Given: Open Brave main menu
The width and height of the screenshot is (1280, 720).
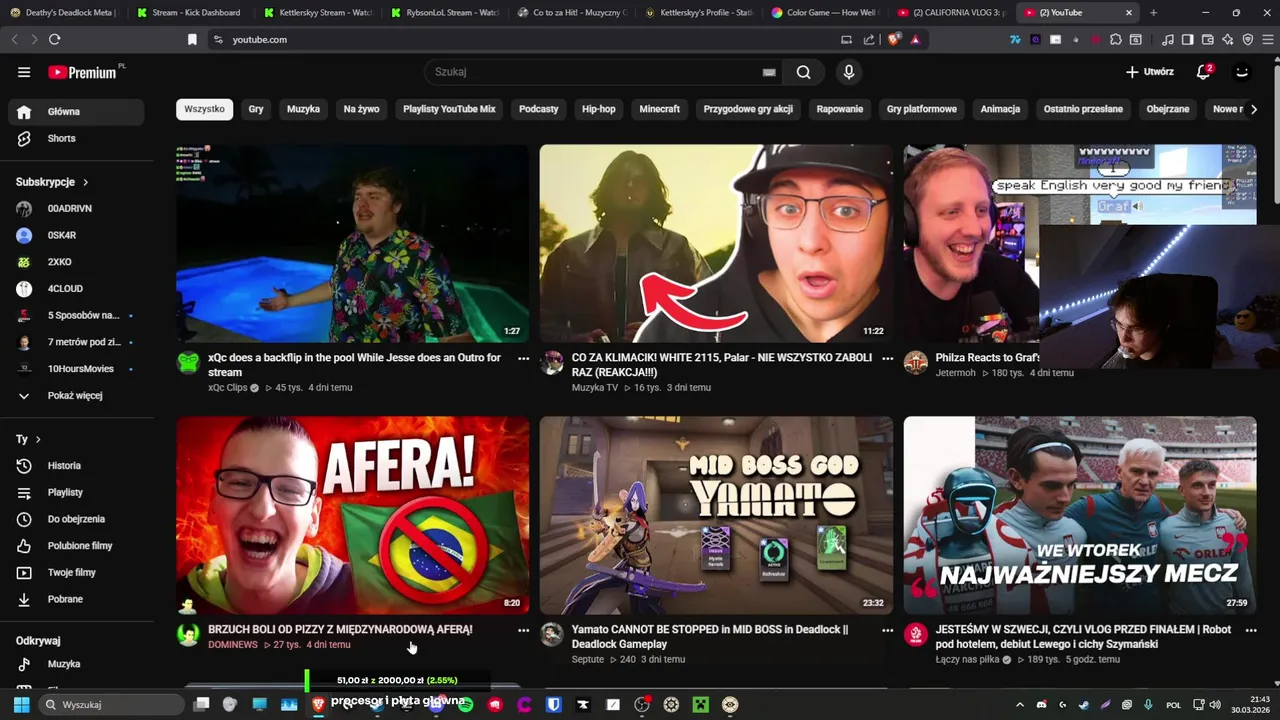Looking at the screenshot, I should coord(1266,40).
